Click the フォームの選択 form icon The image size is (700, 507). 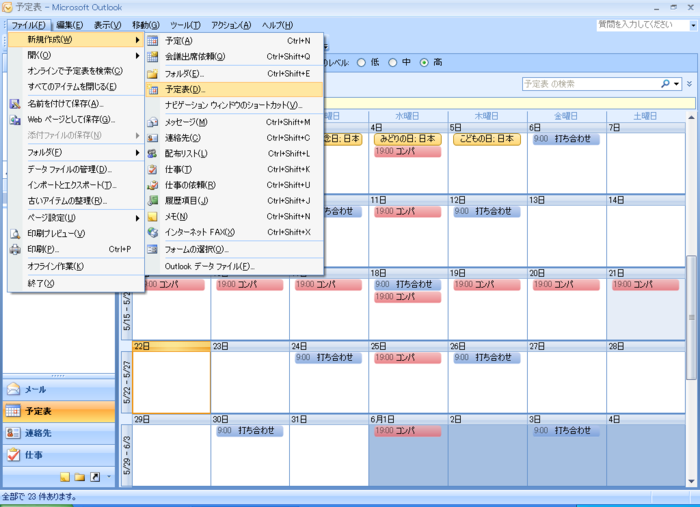(x=152, y=249)
